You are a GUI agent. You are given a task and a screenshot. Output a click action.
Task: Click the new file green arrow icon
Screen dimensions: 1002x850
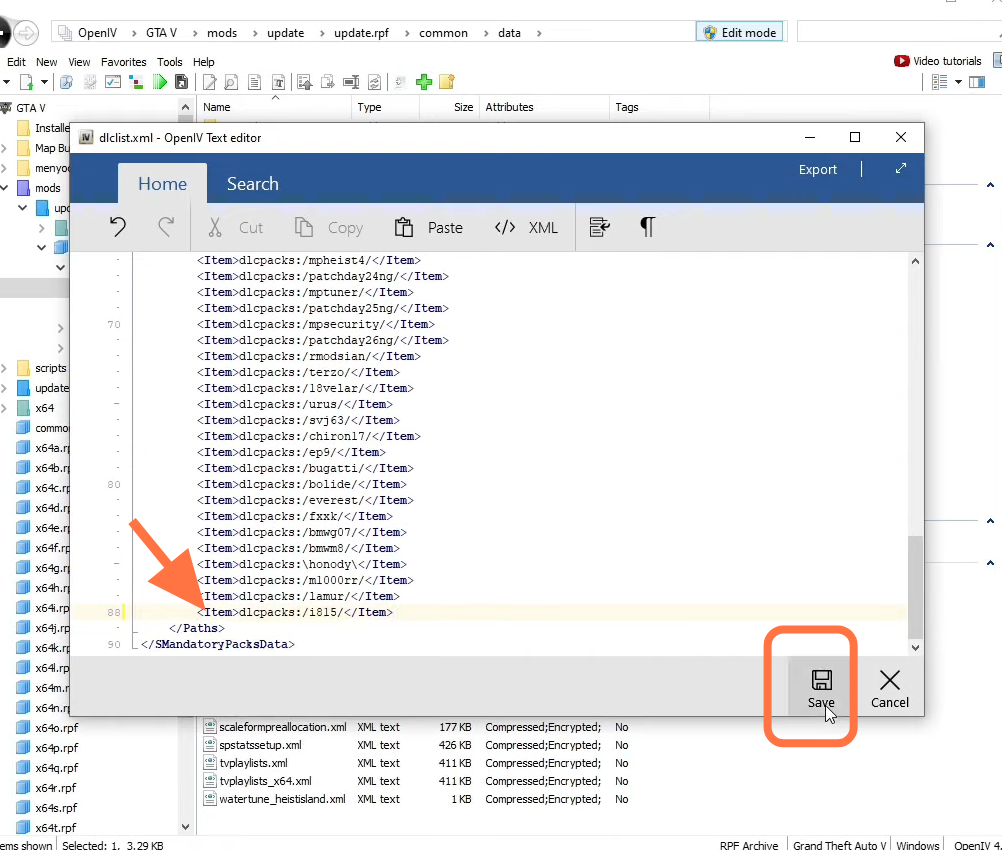pos(26,82)
